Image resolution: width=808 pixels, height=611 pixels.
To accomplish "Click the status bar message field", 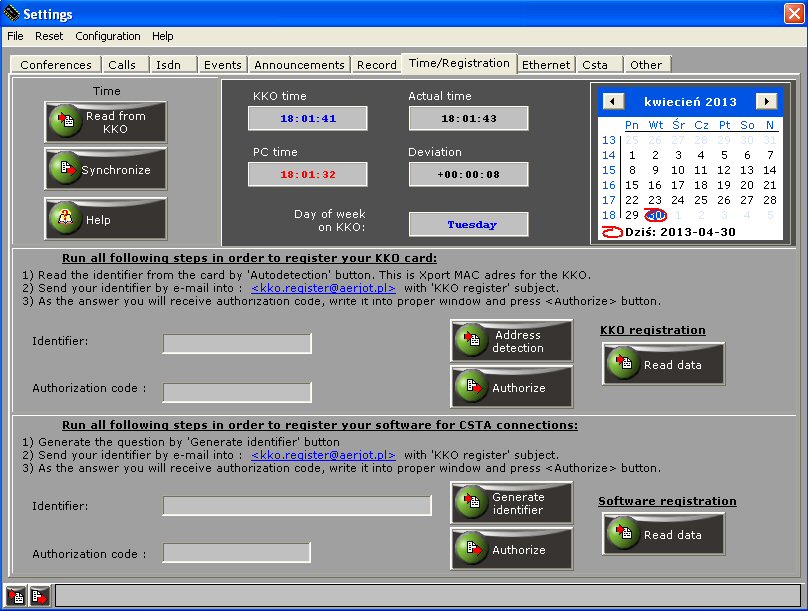I will 428,596.
